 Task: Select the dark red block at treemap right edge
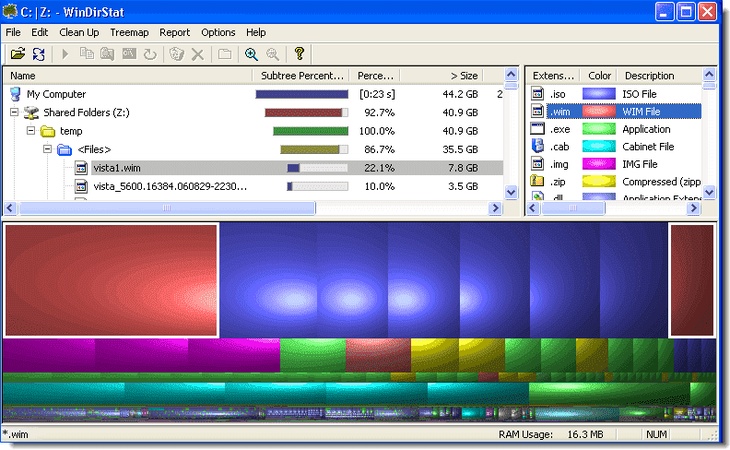click(692, 280)
